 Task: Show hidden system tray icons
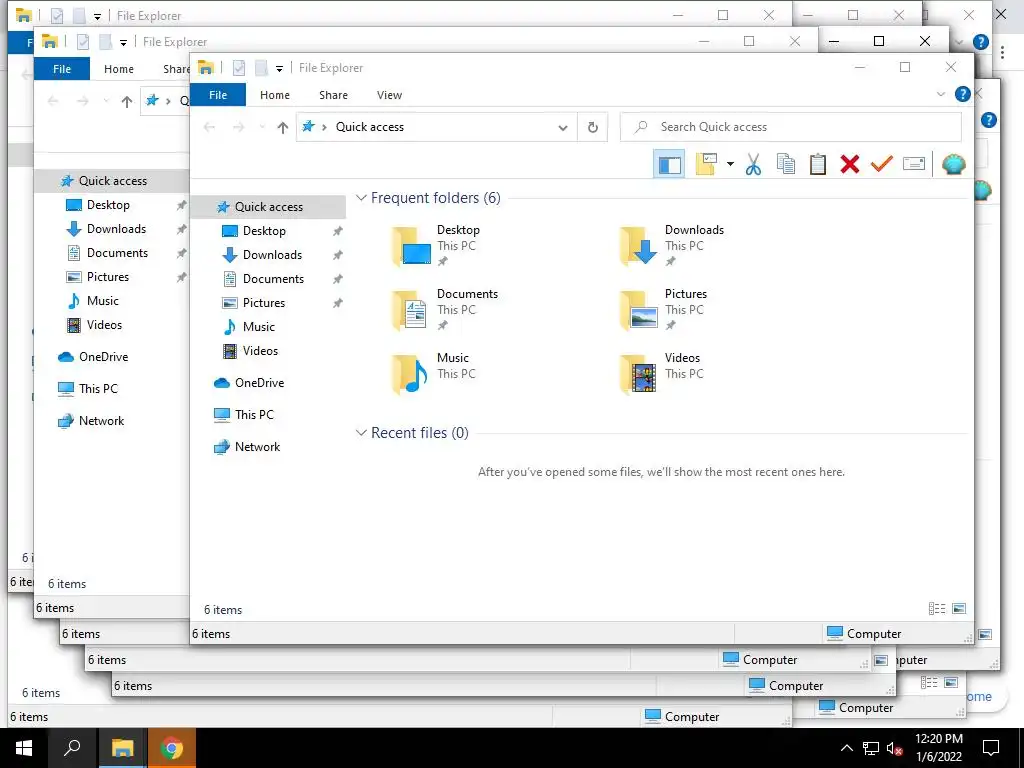click(x=846, y=748)
